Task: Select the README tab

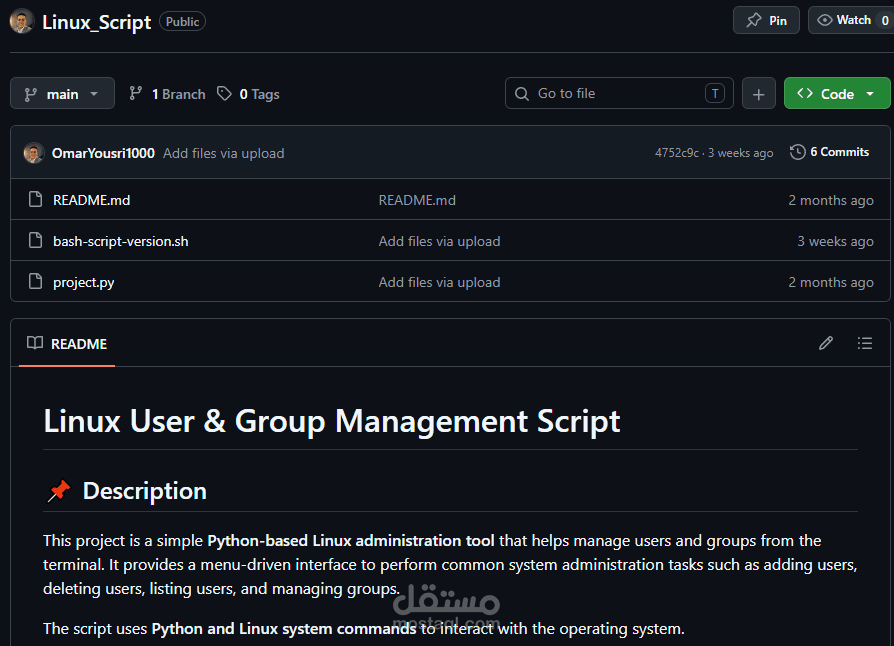Action: pos(67,344)
